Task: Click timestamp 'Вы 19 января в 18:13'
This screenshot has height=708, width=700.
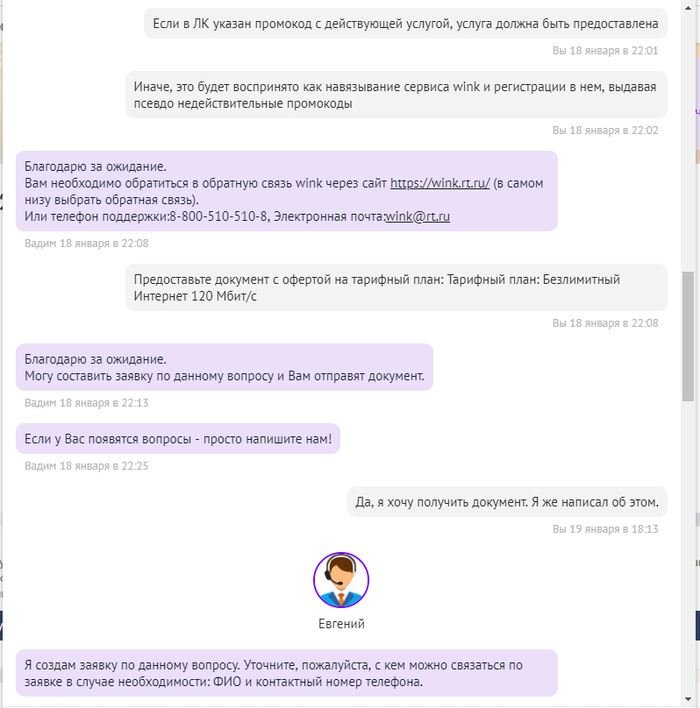Action: (605, 529)
